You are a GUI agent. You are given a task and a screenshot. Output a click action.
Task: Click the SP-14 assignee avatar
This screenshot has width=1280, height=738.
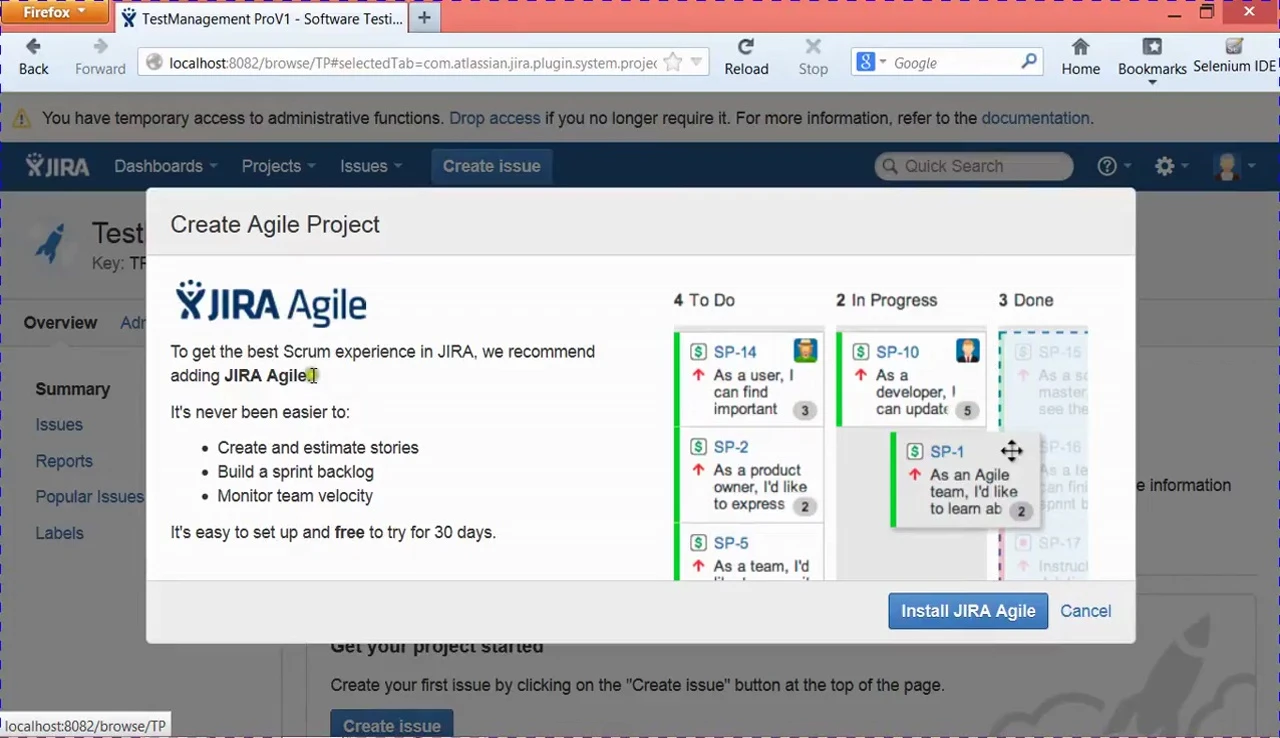[805, 350]
